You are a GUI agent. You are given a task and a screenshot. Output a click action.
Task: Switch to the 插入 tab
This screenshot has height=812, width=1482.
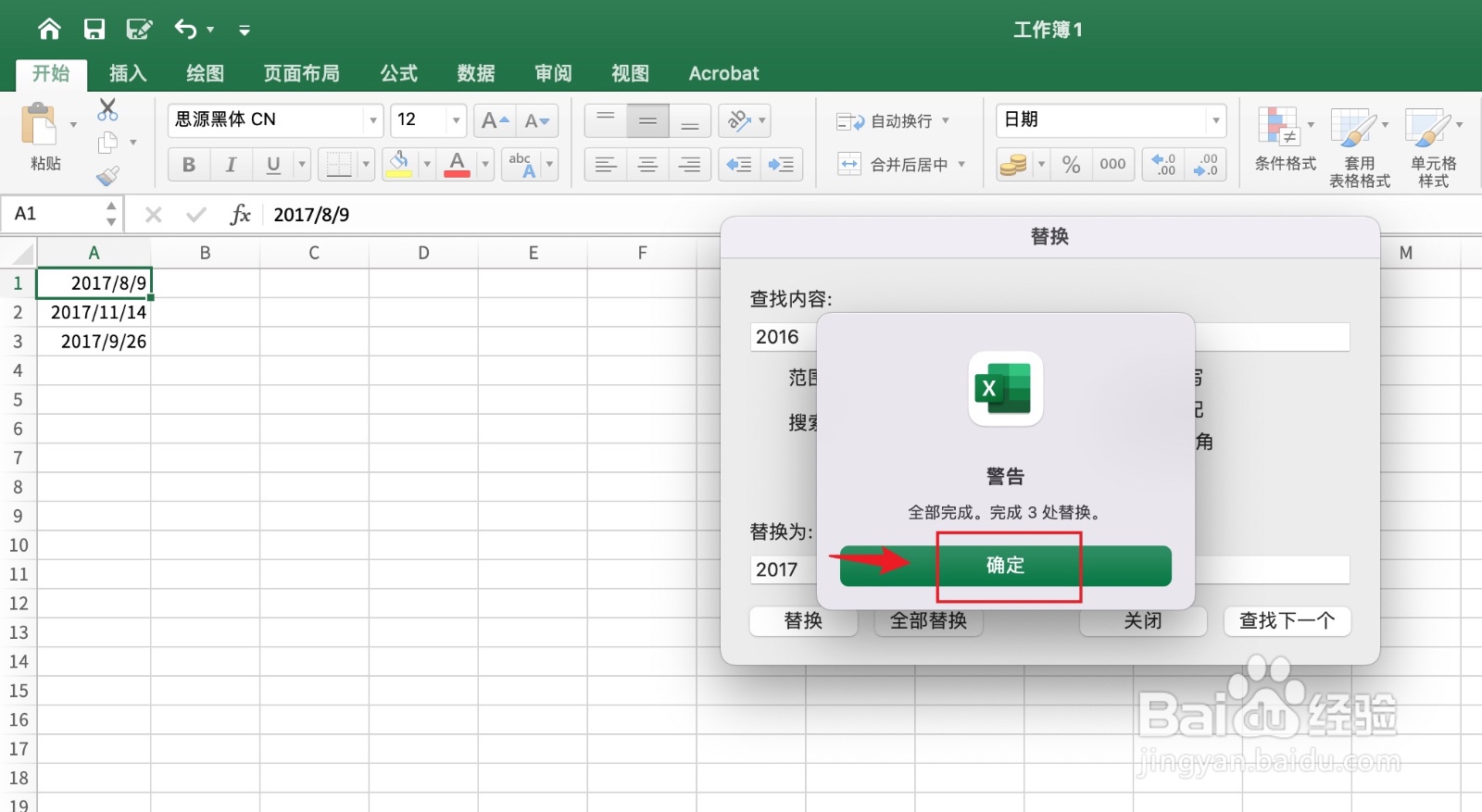click(128, 73)
